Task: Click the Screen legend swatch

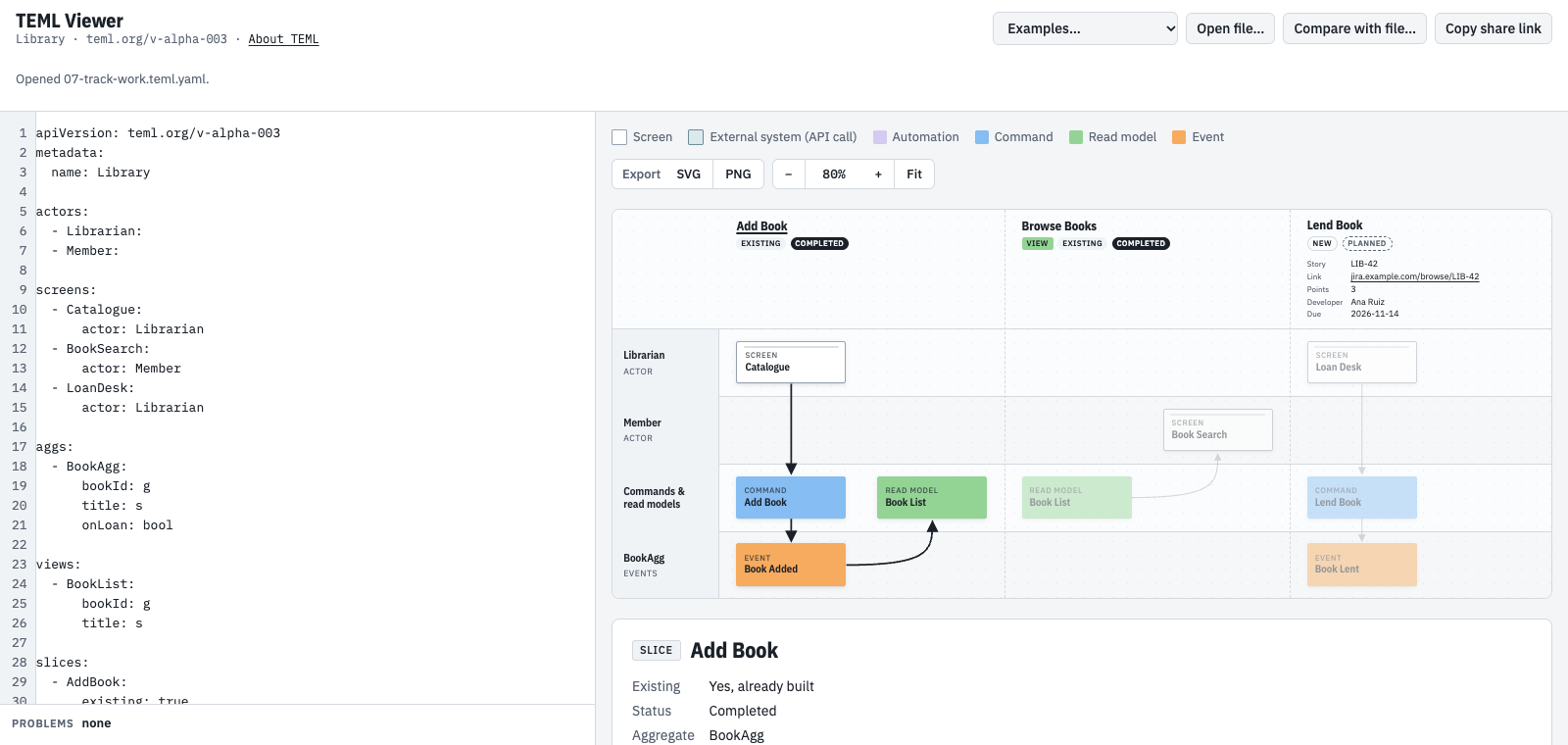Action: (x=619, y=137)
